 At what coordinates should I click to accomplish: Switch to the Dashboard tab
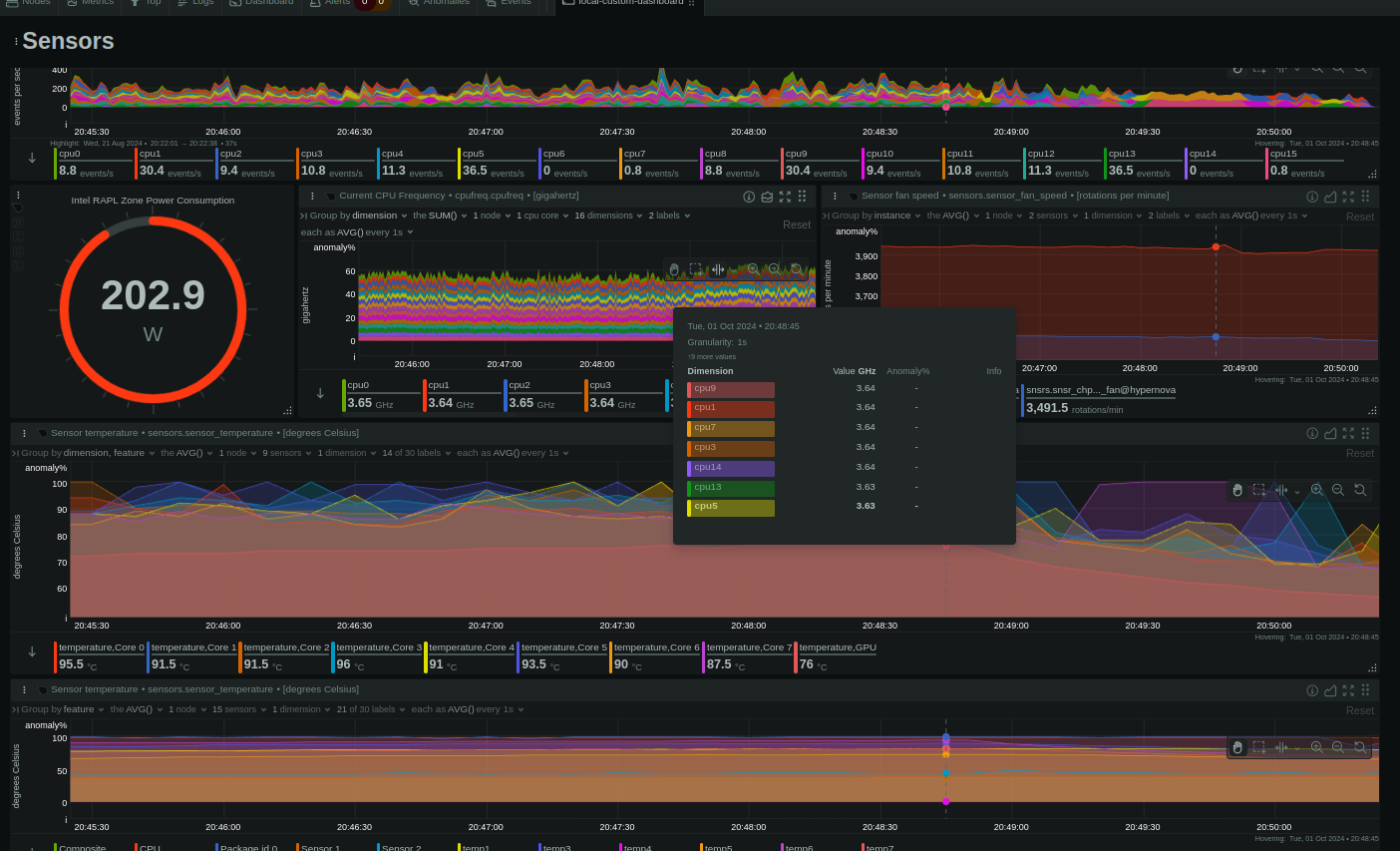[x=262, y=3]
